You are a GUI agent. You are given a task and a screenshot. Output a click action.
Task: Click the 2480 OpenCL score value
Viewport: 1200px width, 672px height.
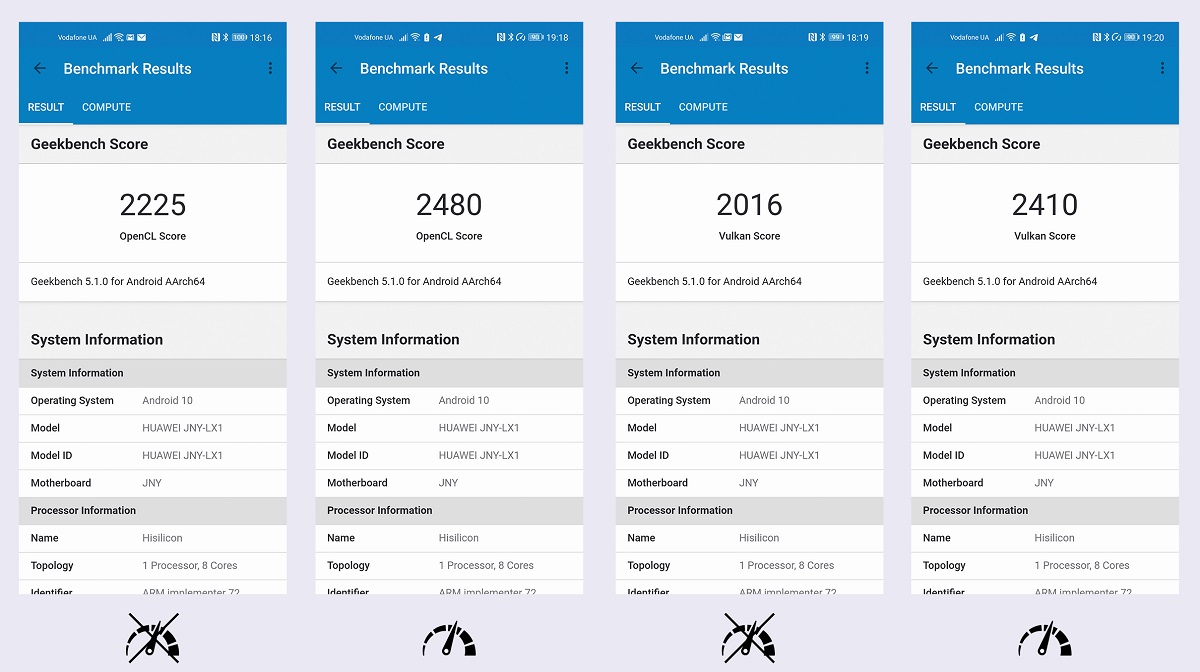tap(449, 205)
